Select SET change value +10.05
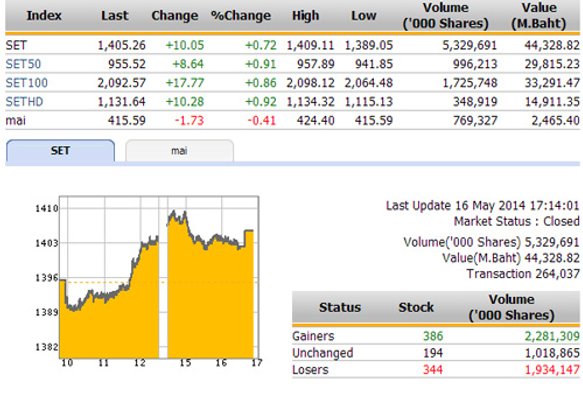Viewport: 583px width, 420px height. click(185, 45)
